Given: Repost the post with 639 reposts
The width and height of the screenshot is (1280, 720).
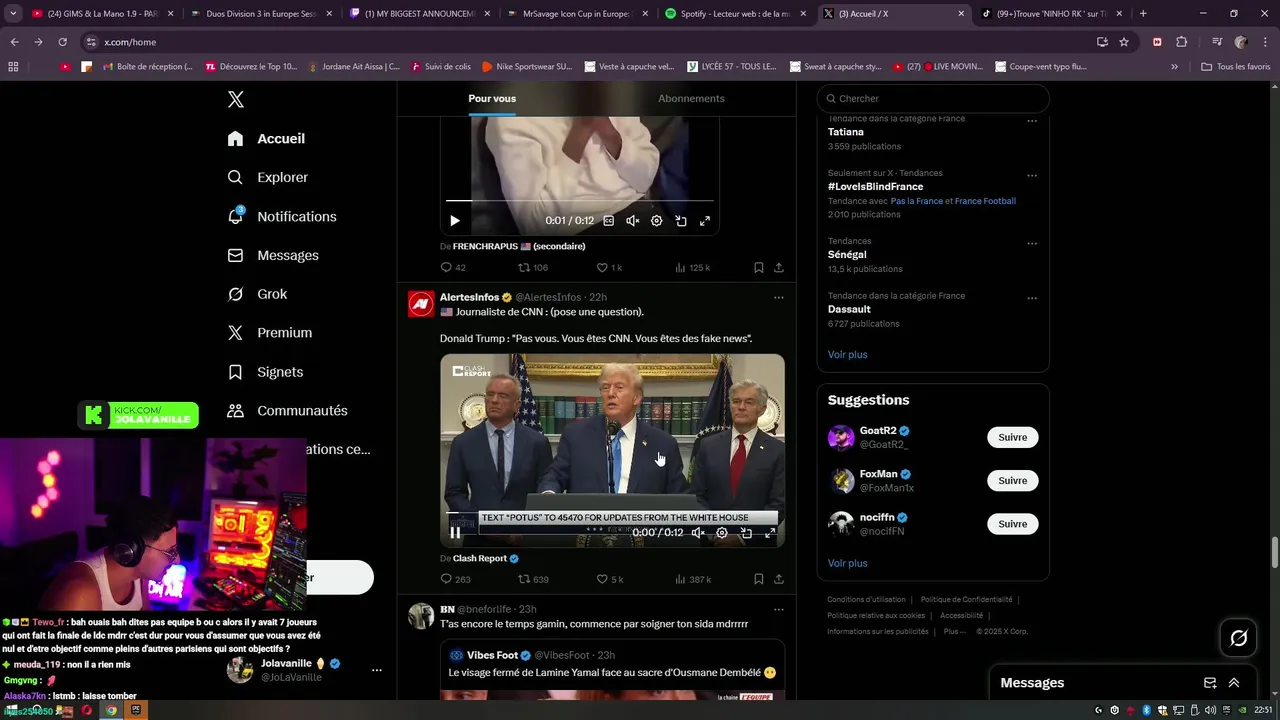Looking at the screenshot, I should [x=533, y=579].
